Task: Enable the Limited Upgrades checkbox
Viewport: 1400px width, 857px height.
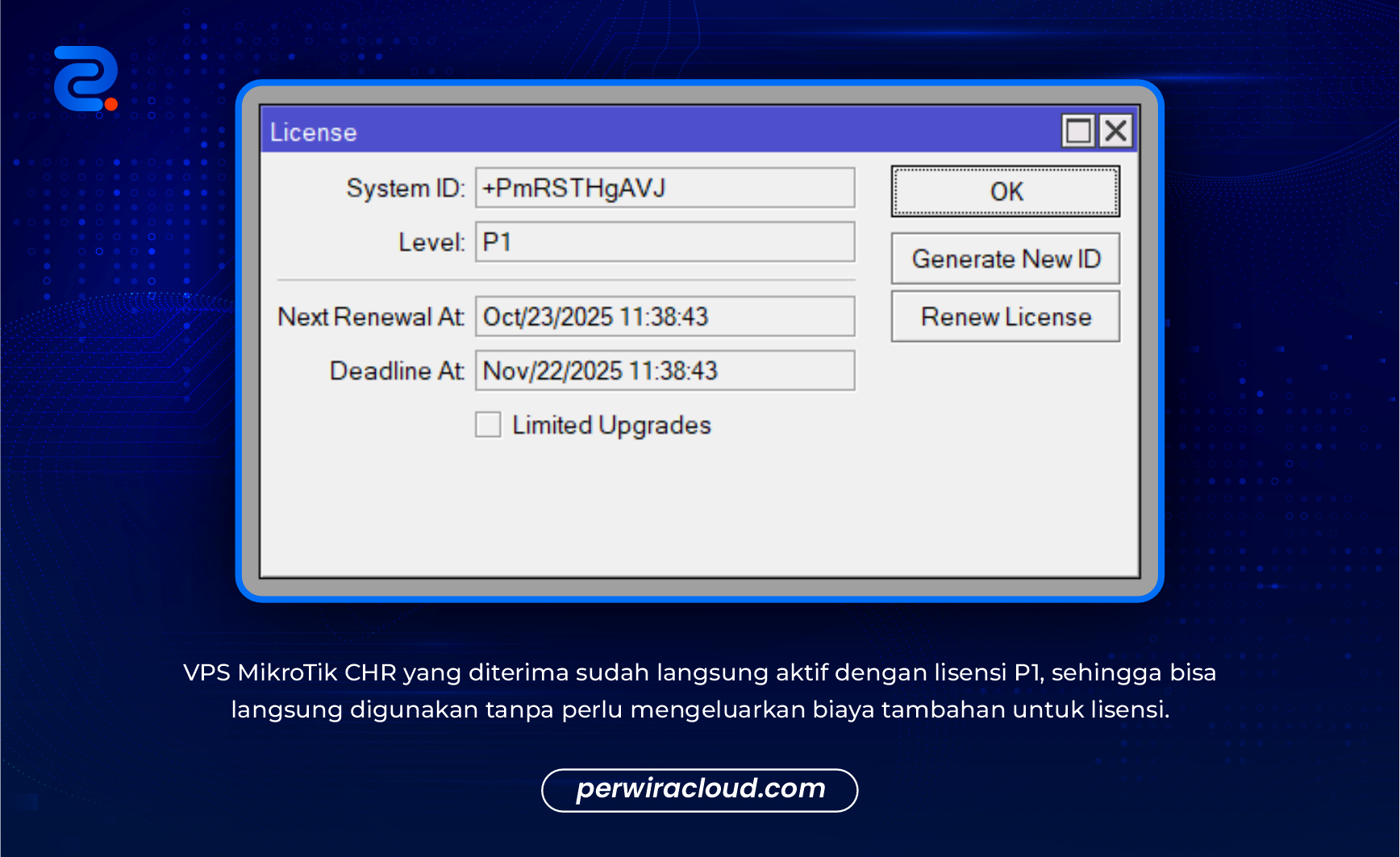Action: click(x=488, y=424)
